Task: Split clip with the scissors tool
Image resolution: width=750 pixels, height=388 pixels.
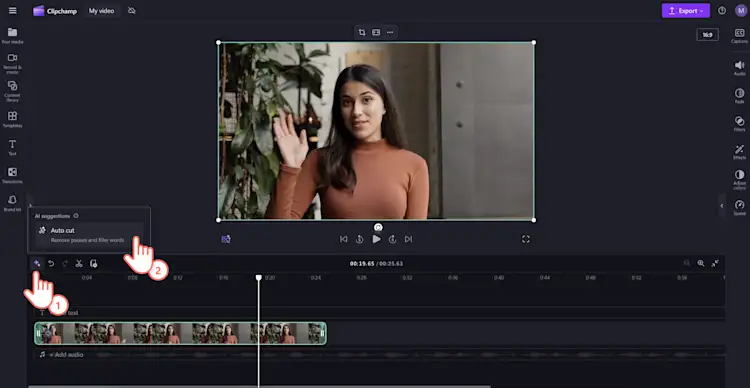Action: click(x=79, y=263)
